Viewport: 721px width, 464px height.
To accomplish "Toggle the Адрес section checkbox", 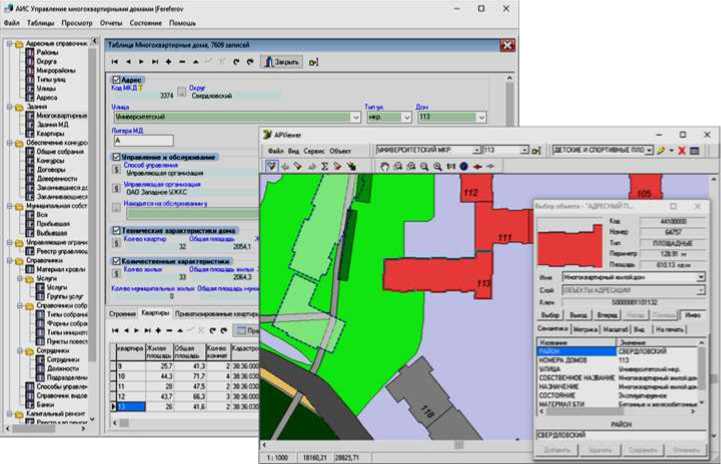I will click(117, 79).
